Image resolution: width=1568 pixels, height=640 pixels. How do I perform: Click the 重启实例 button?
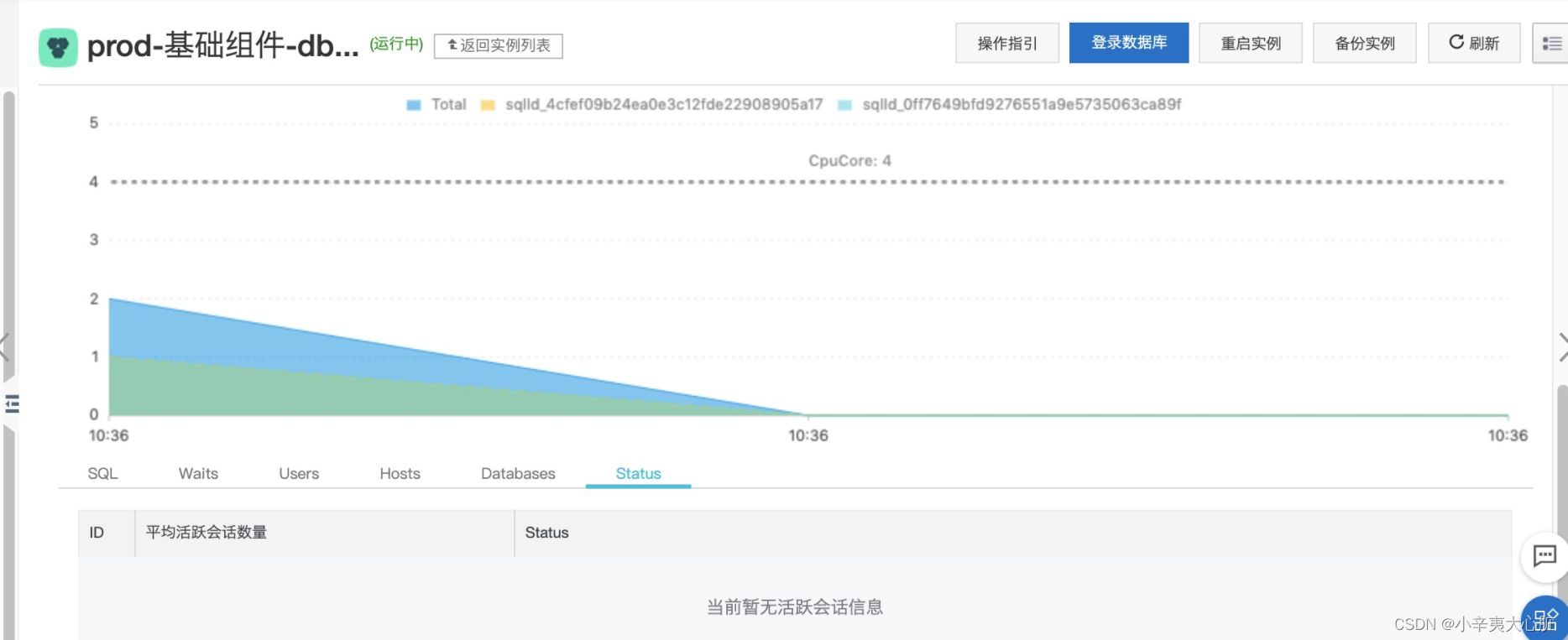pyautogui.click(x=1251, y=43)
